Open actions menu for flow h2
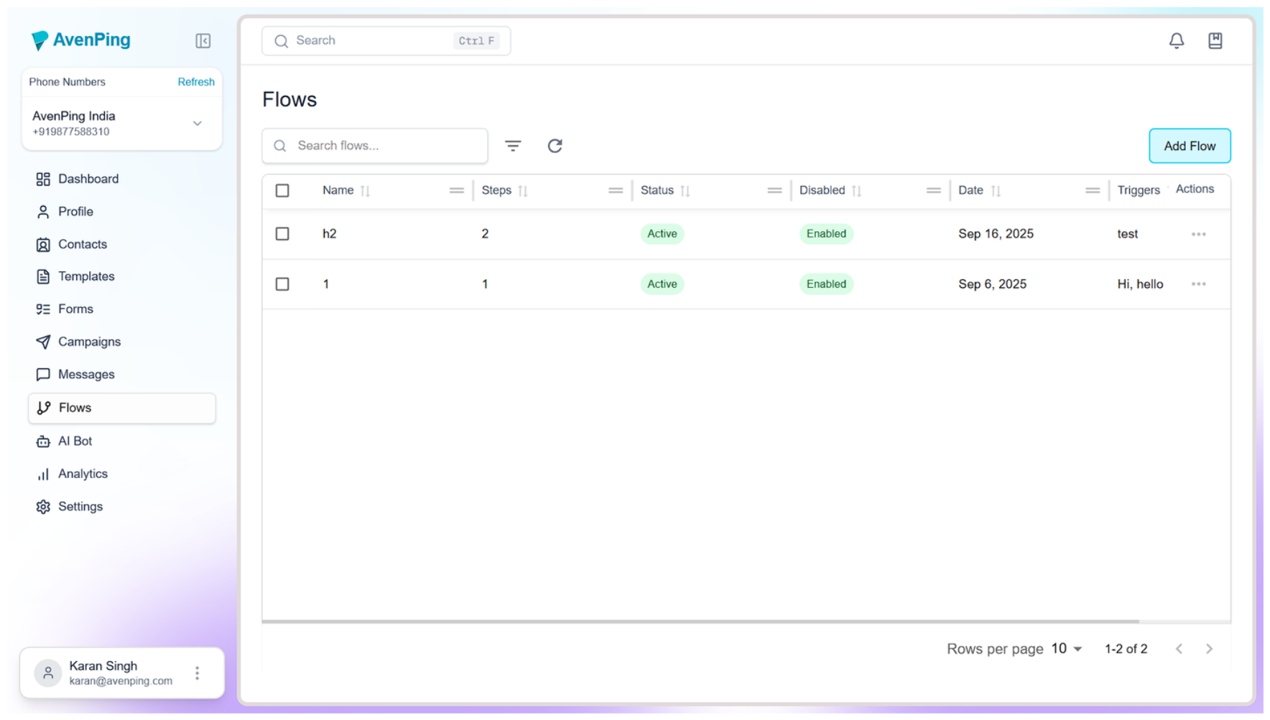The image size is (1270, 720). (x=1198, y=234)
